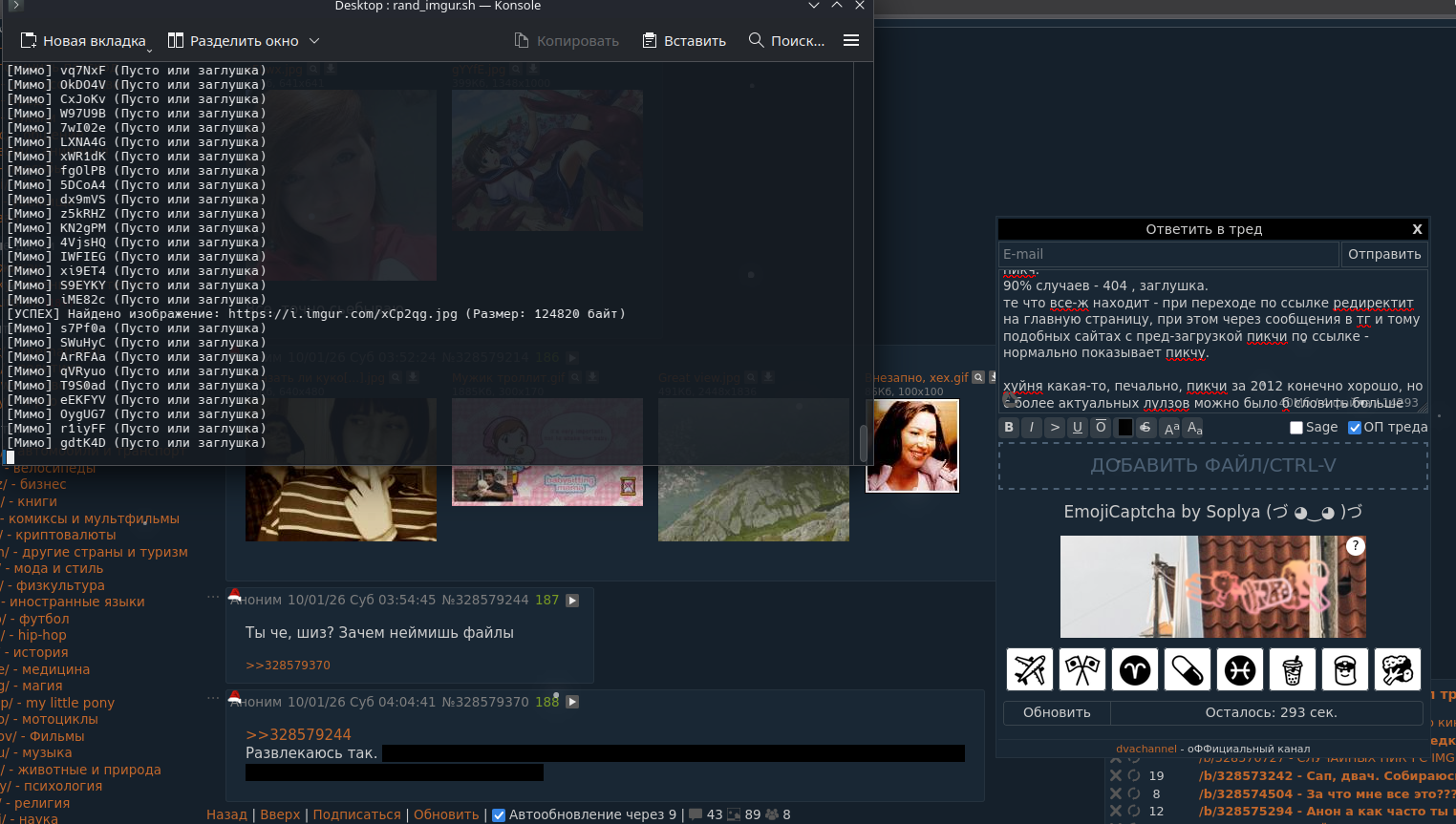The width and height of the screenshot is (1456, 824).
Task: Apply bold formatting in reply form
Action: pyautogui.click(x=1009, y=428)
